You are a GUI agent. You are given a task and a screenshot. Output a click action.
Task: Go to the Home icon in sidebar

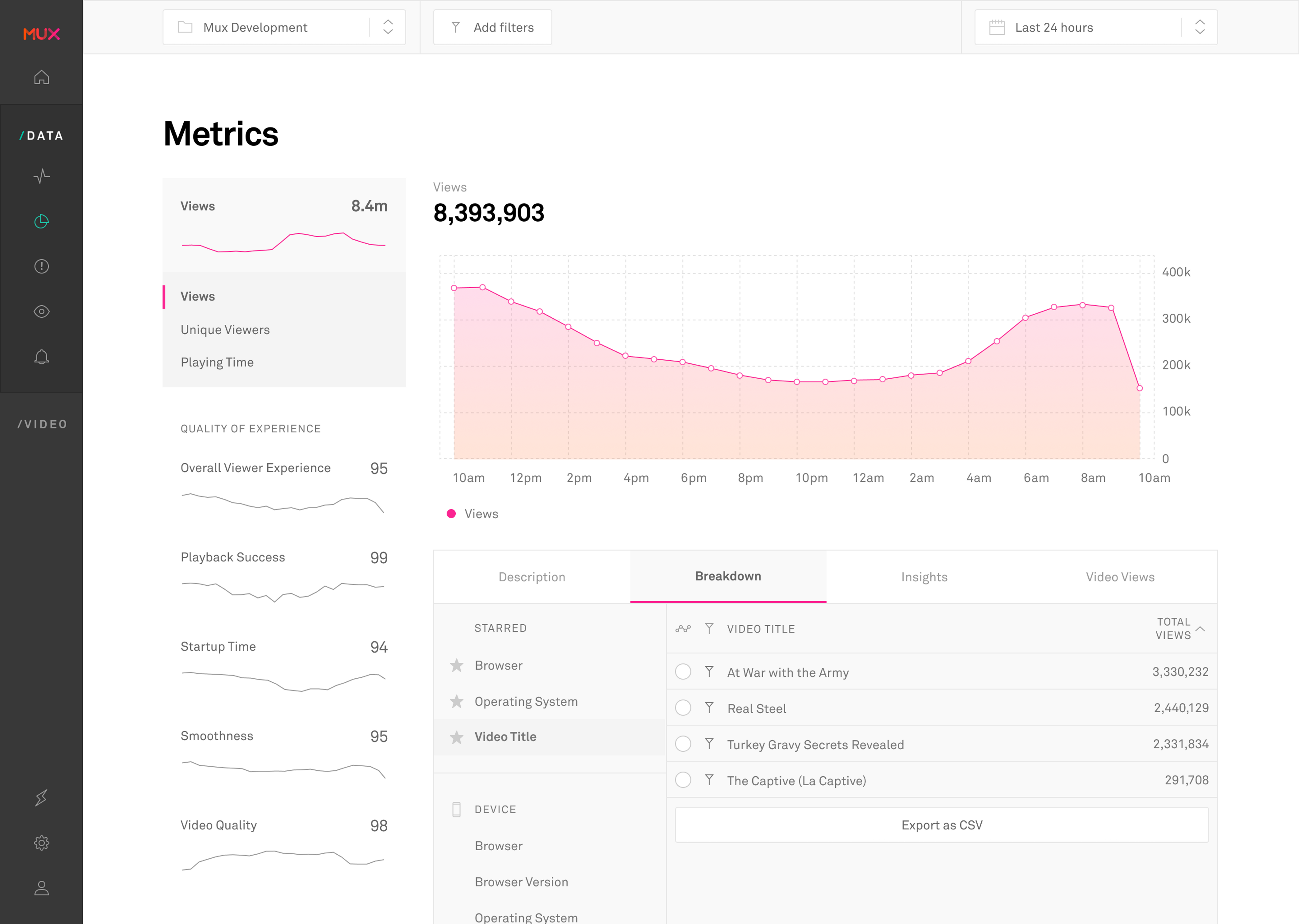(x=42, y=77)
